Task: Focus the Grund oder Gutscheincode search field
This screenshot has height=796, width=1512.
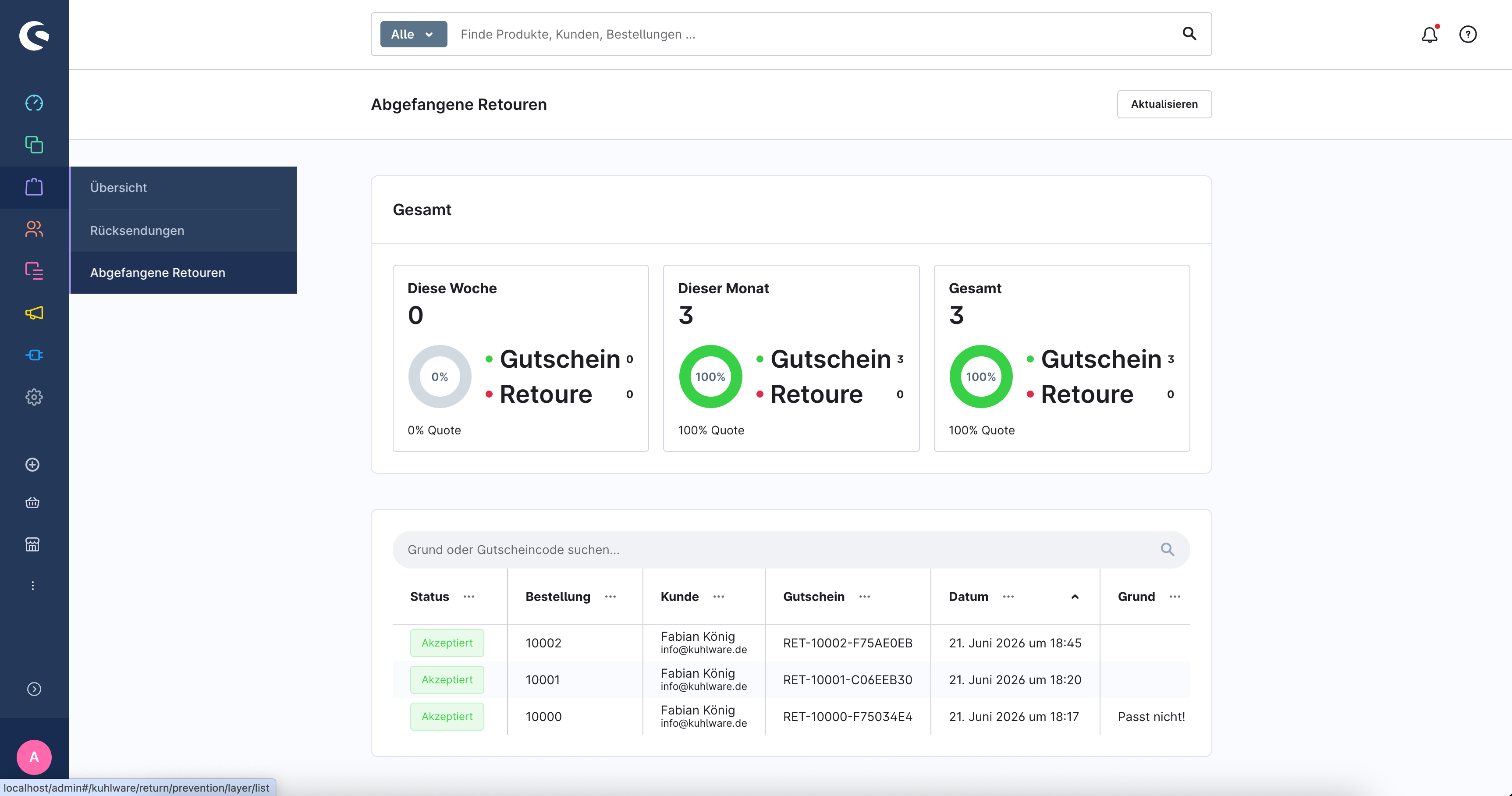Action: tap(791, 550)
